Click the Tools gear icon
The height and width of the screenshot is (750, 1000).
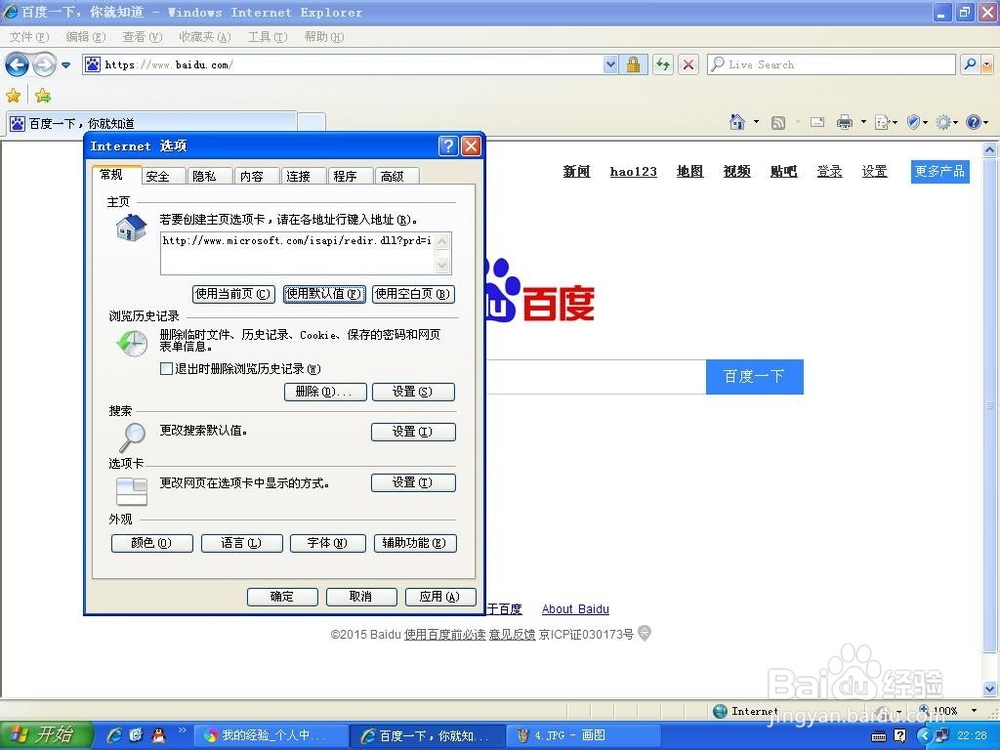(x=943, y=122)
